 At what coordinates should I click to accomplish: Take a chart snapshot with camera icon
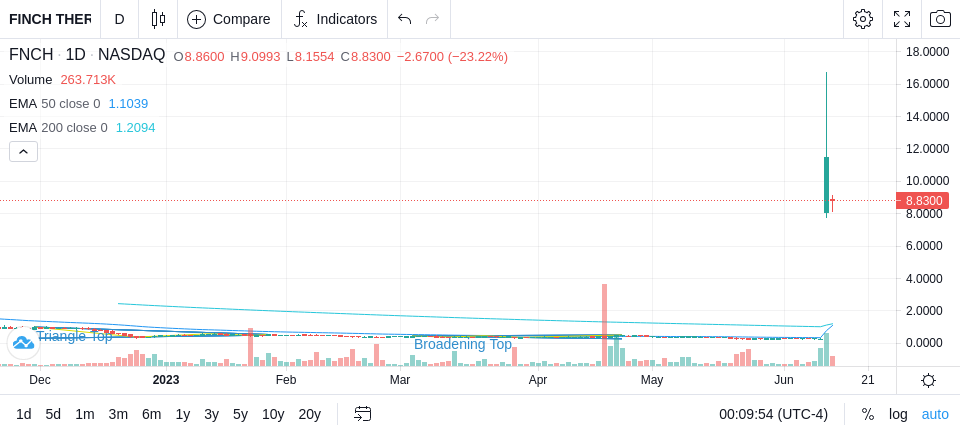pyautogui.click(x=940, y=19)
